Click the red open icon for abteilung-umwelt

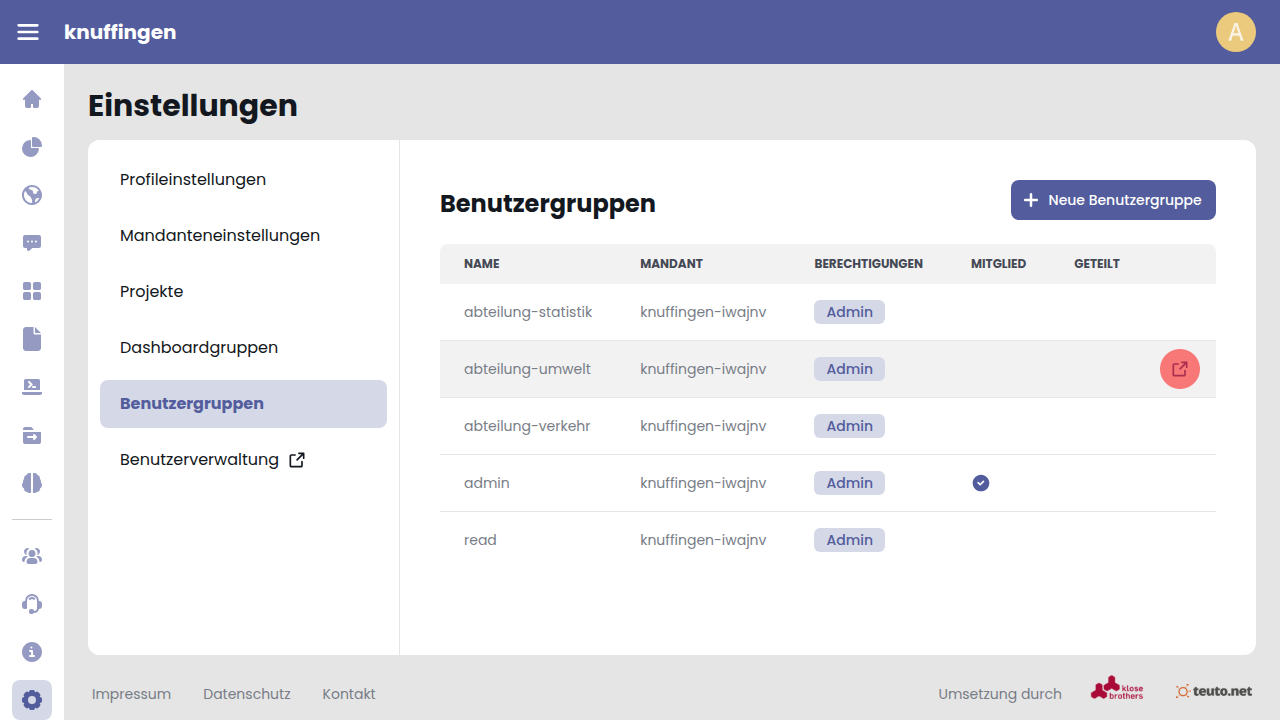click(x=1180, y=369)
